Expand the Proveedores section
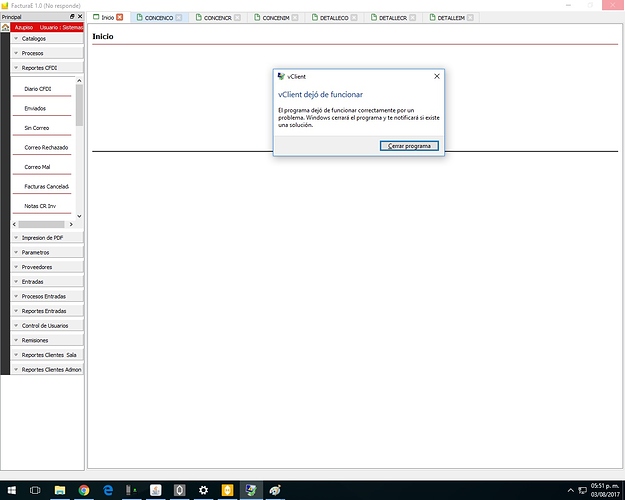The width and height of the screenshot is (625, 500). [x=47, y=267]
